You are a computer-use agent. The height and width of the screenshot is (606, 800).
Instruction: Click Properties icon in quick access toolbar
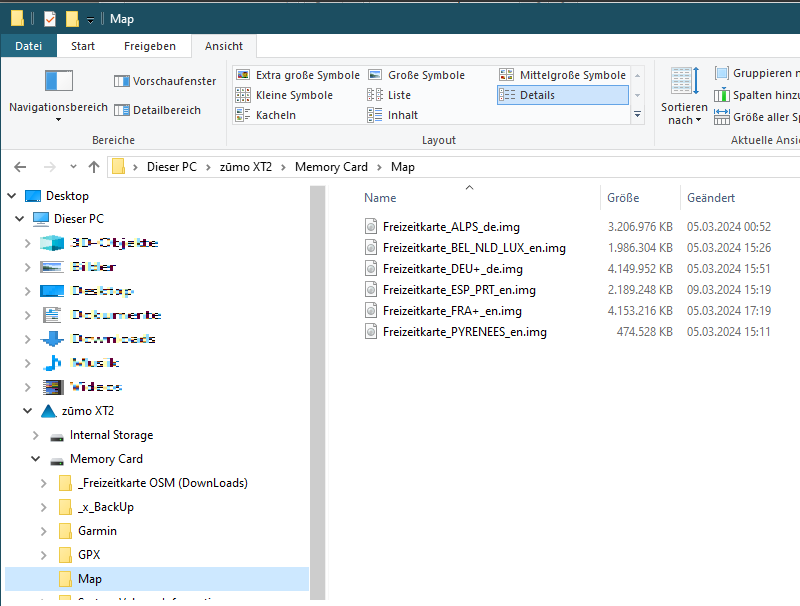pyautogui.click(x=49, y=19)
